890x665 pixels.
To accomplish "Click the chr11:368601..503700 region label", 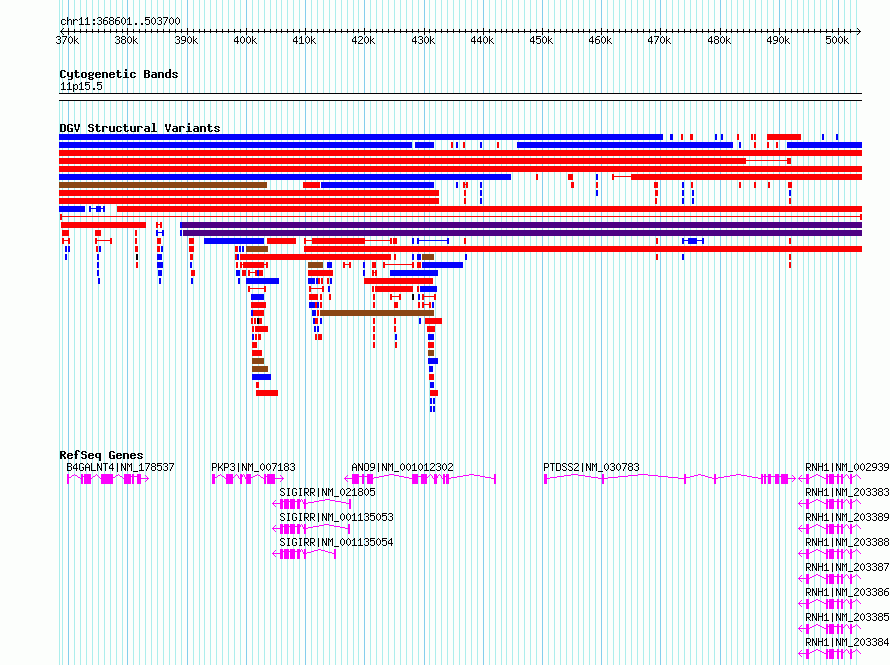I will point(120,21).
